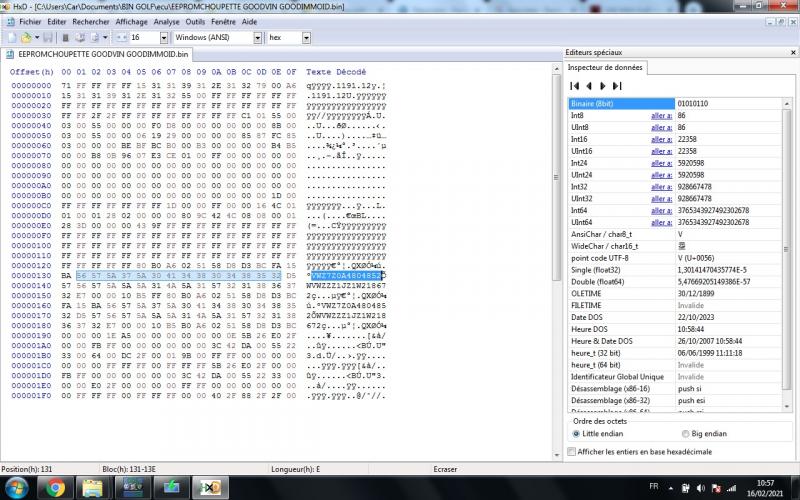Open Google Chrome from the taskbar
800x500 pixels.
tap(55, 488)
